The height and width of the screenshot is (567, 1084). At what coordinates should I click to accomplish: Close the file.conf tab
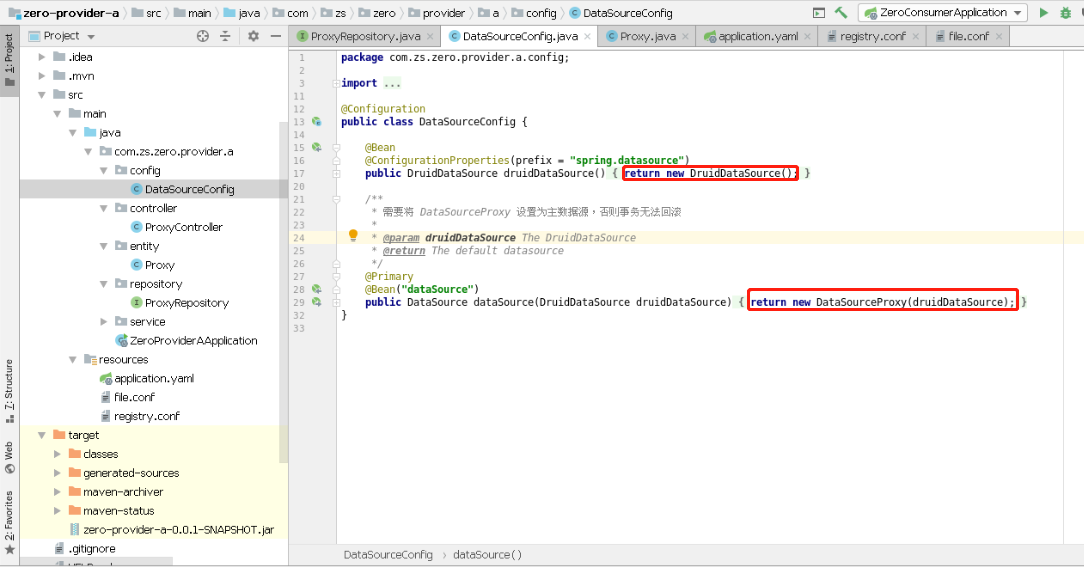coord(999,37)
